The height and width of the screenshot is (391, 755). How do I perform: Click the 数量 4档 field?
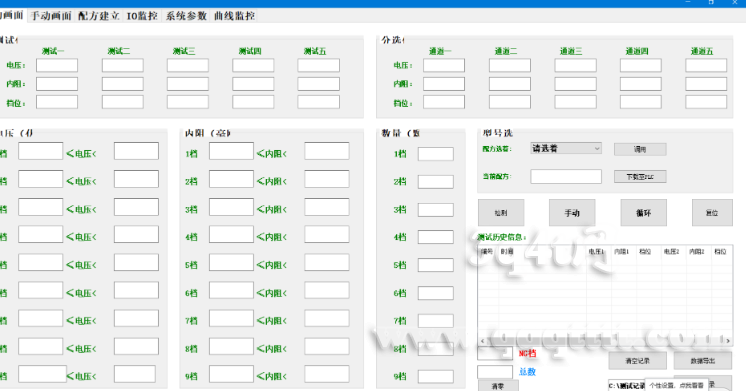point(436,237)
